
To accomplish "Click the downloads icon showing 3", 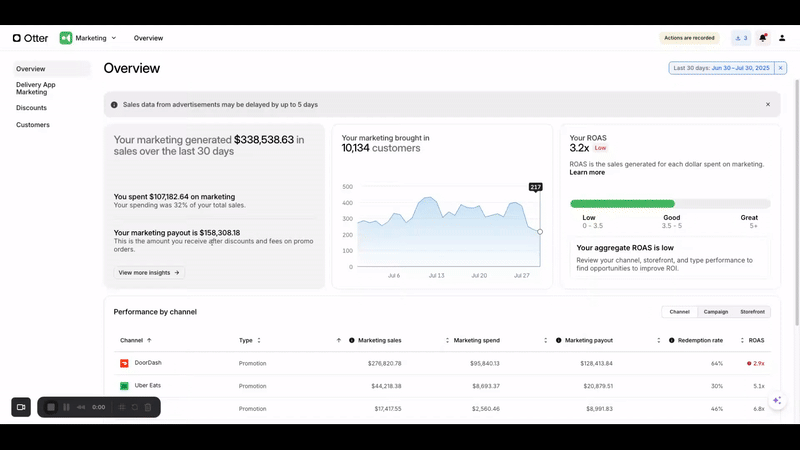I will coord(741,38).
